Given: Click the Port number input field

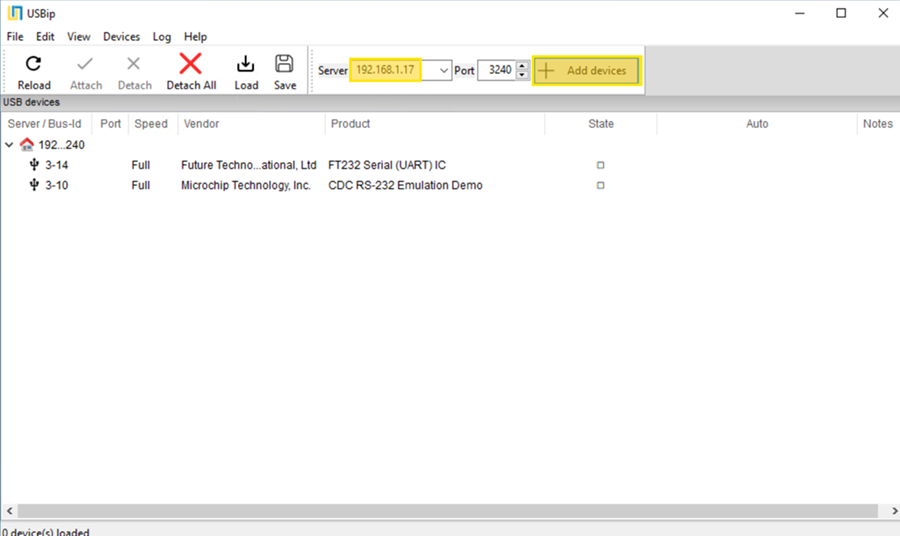Looking at the screenshot, I should tap(496, 71).
